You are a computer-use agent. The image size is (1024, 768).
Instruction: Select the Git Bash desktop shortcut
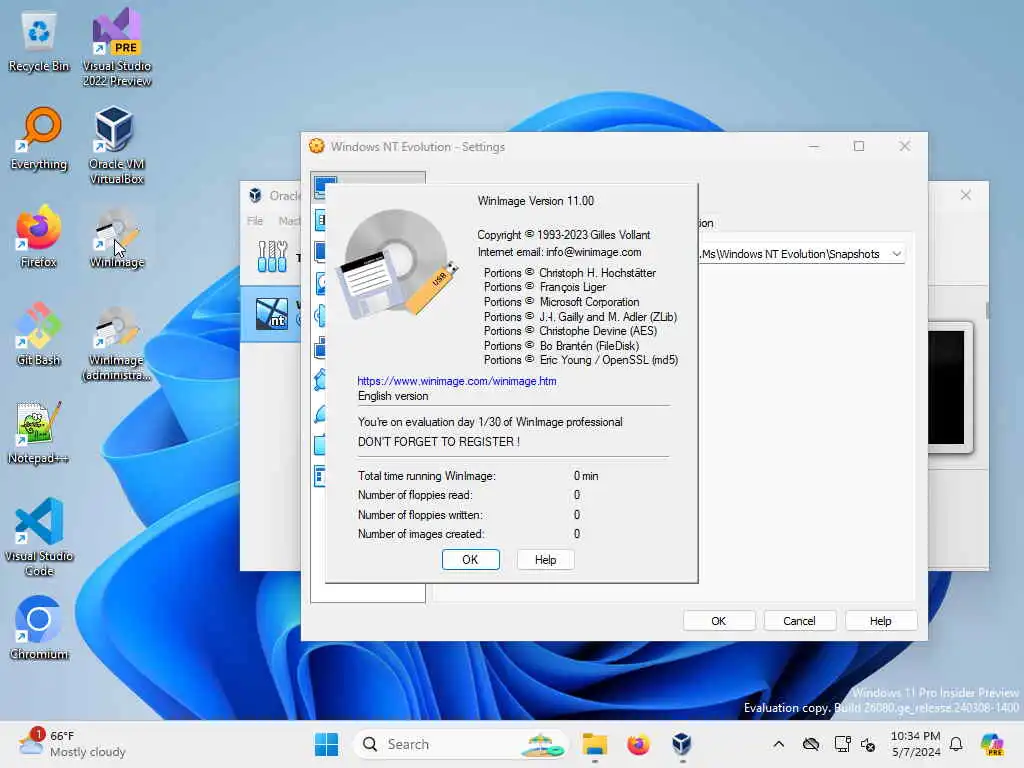point(39,335)
